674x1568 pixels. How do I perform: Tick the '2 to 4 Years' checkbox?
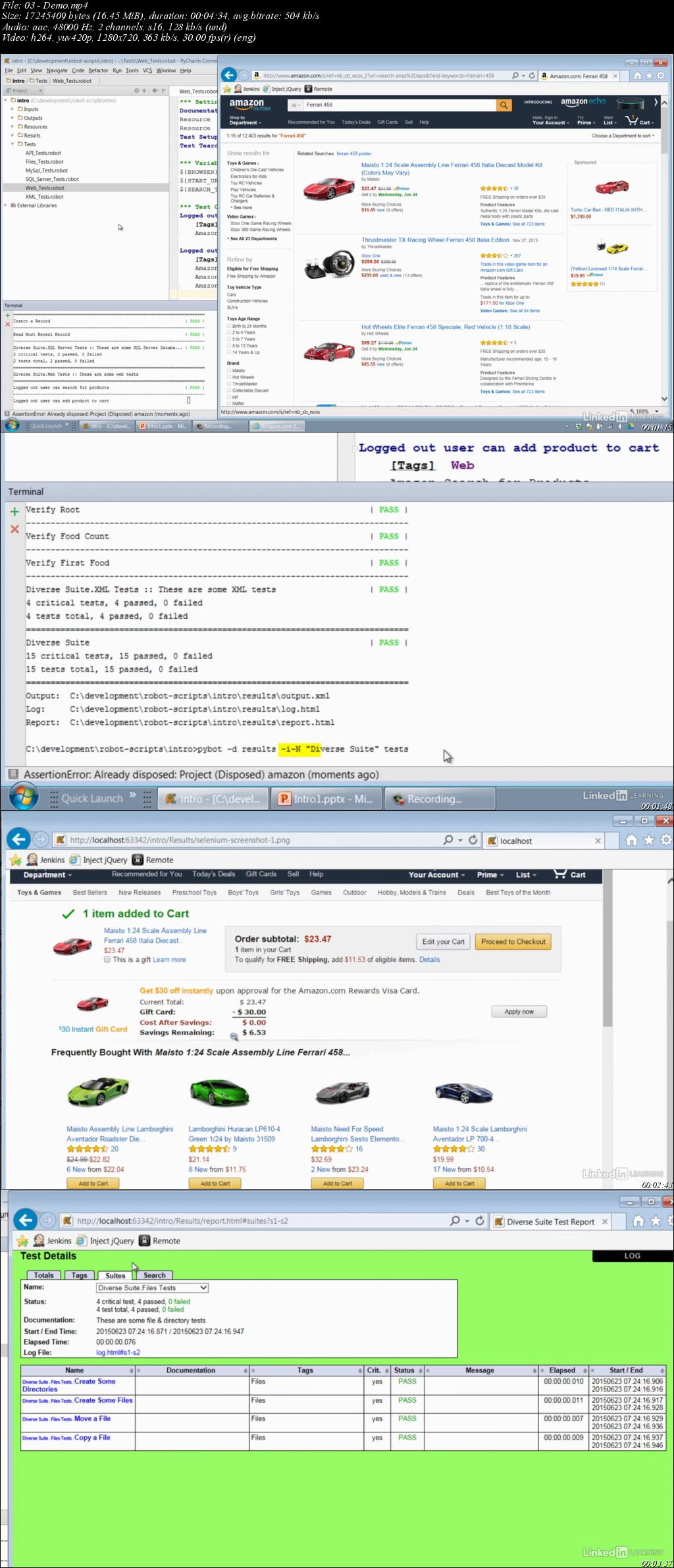tap(229, 332)
